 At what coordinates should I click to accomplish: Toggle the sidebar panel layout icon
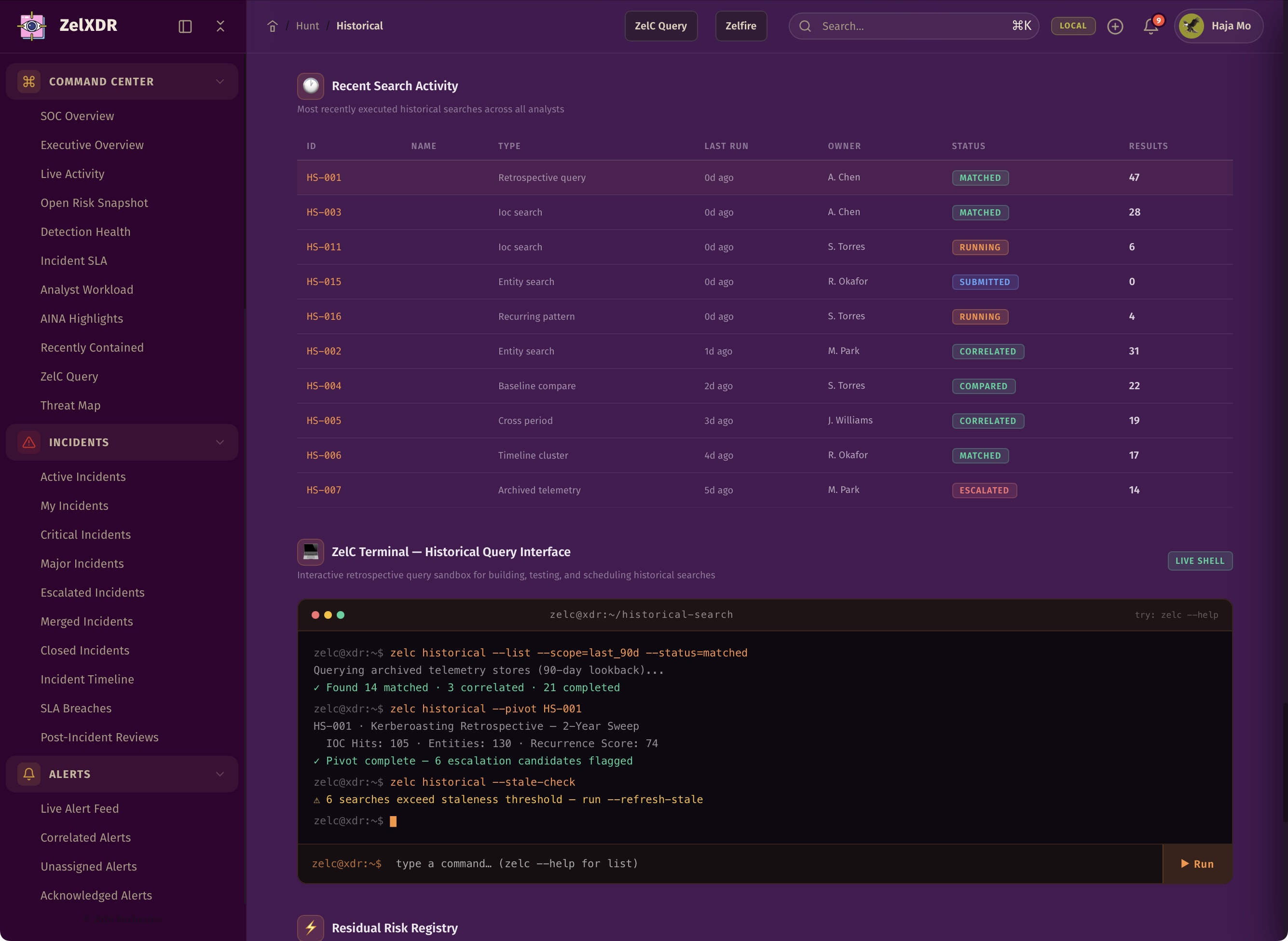(185, 26)
